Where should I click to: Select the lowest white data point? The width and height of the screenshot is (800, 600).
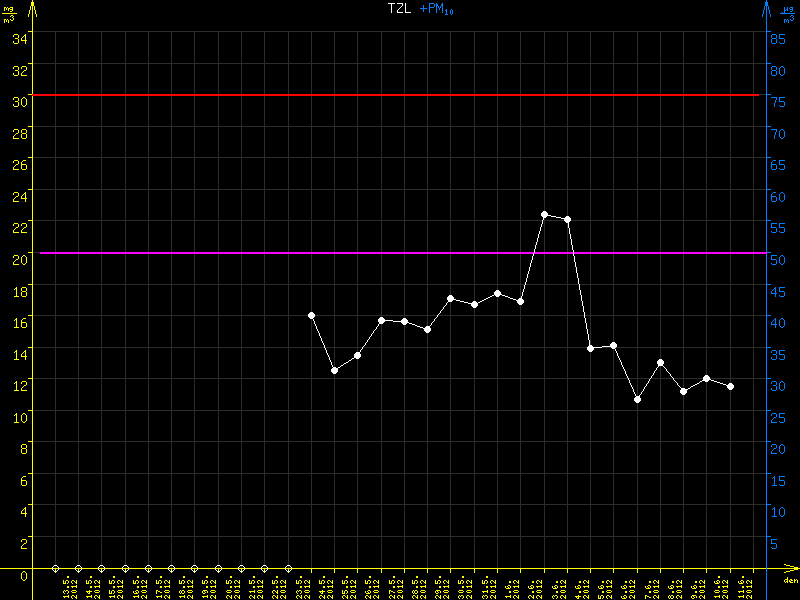pyautogui.click(x=637, y=399)
